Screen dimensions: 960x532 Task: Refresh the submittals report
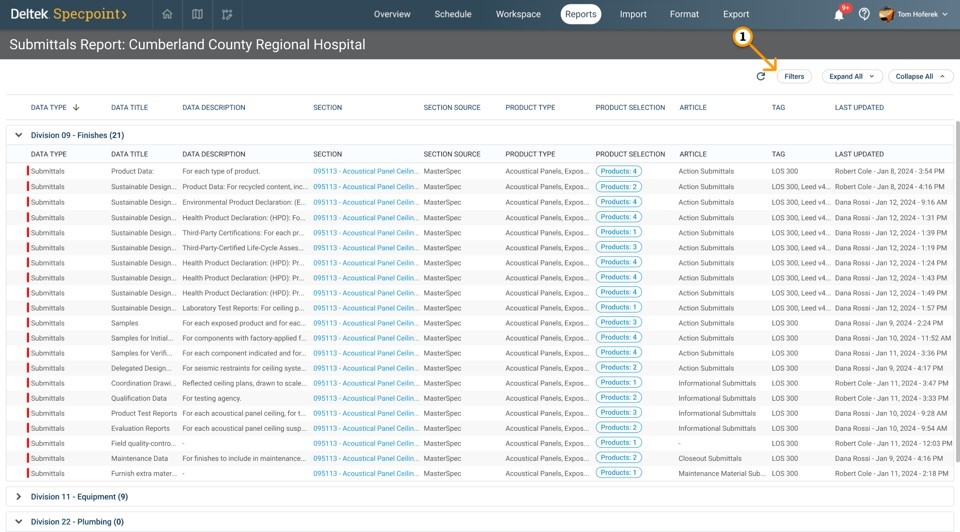pyautogui.click(x=761, y=76)
